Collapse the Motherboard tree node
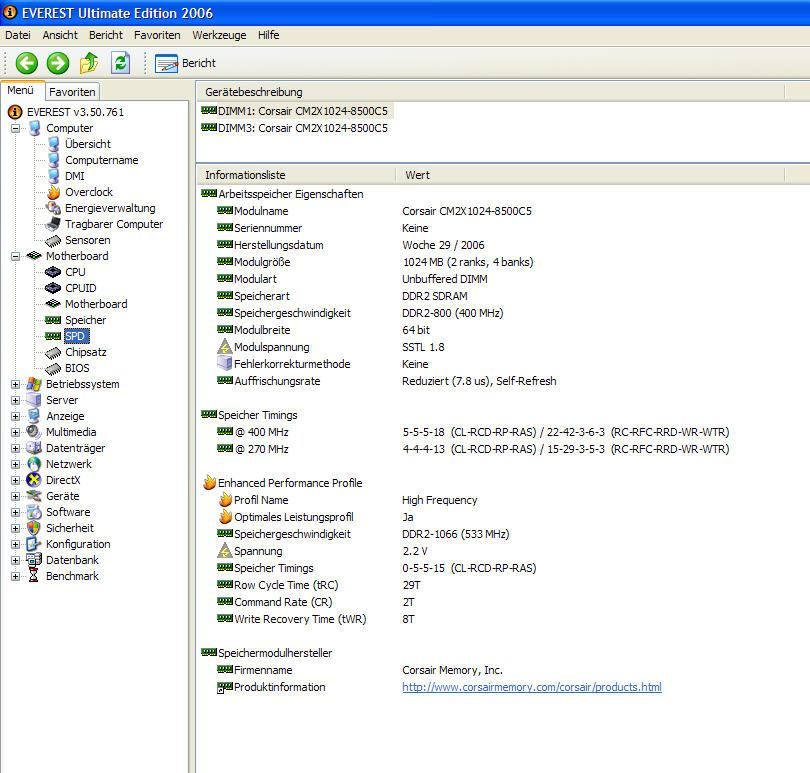This screenshot has height=773, width=810. click(15, 256)
